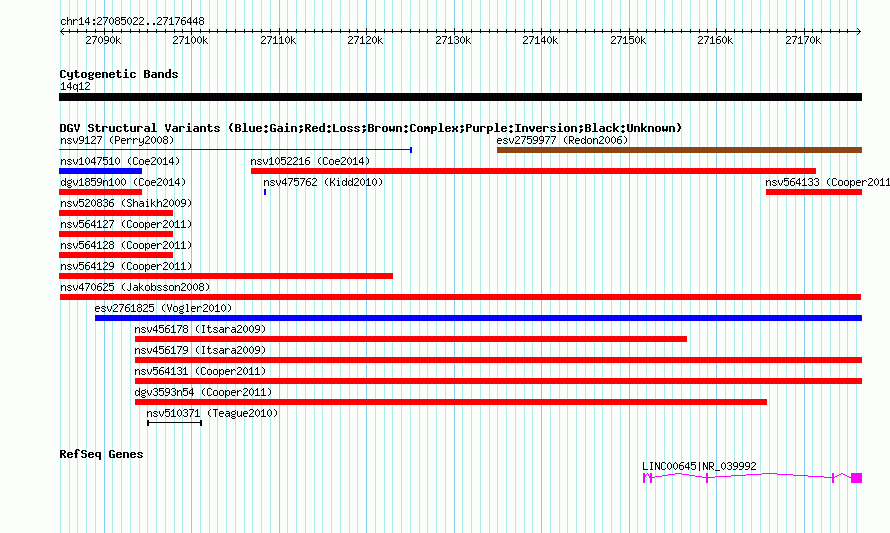Image resolution: width=890 pixels, height=533 pixels.
Task: Click the red nsv1052216 loss bar
Action: click(534, 171)
